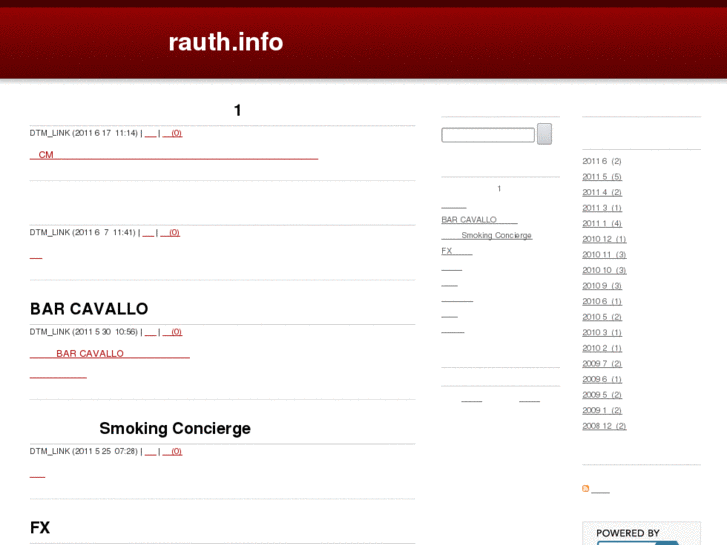The image size is (727, 545).
Task: Open the 2011 4 (2) archive
Action: 602,192
